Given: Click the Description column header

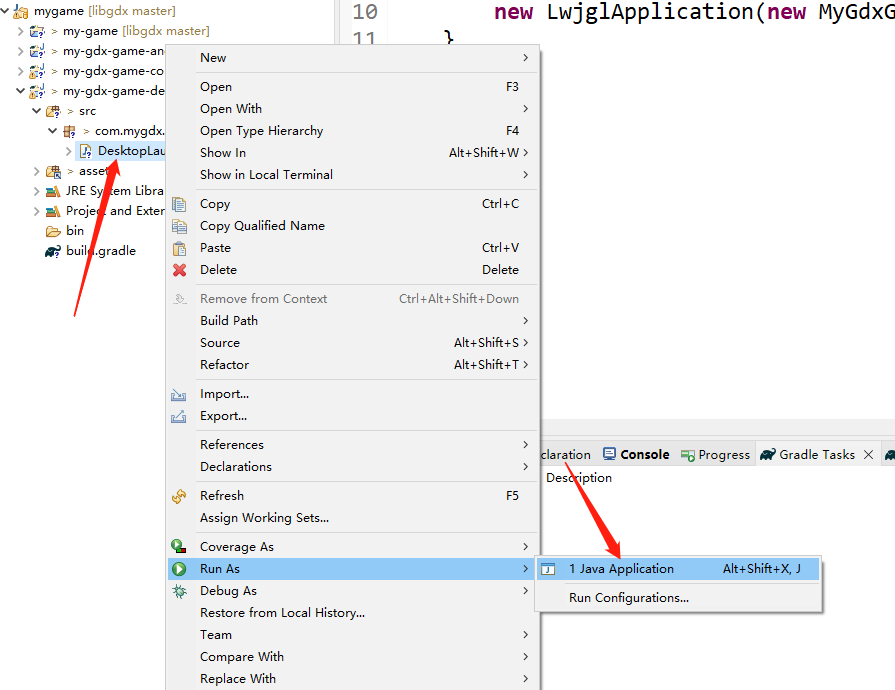Looking at the screenshot, I should pos(579,478).
